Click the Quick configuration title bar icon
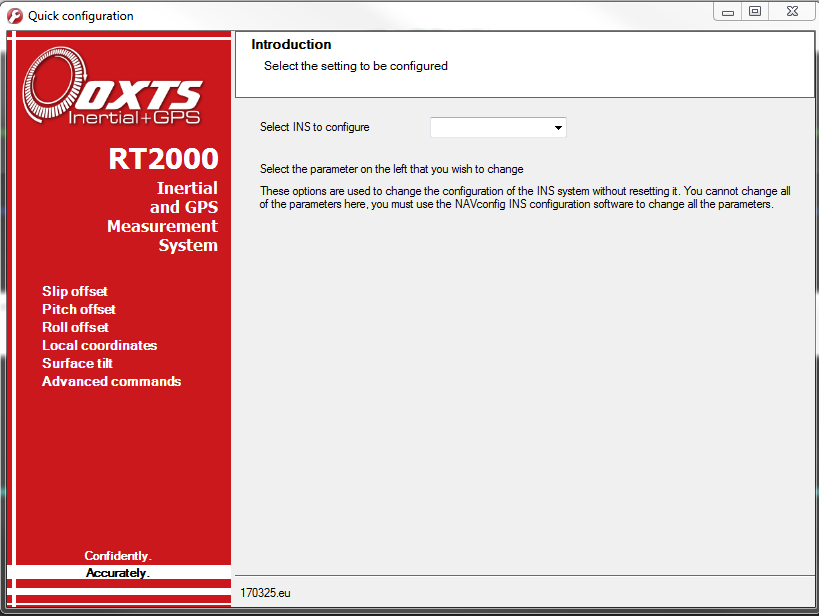819x616 pixels. 13,15
